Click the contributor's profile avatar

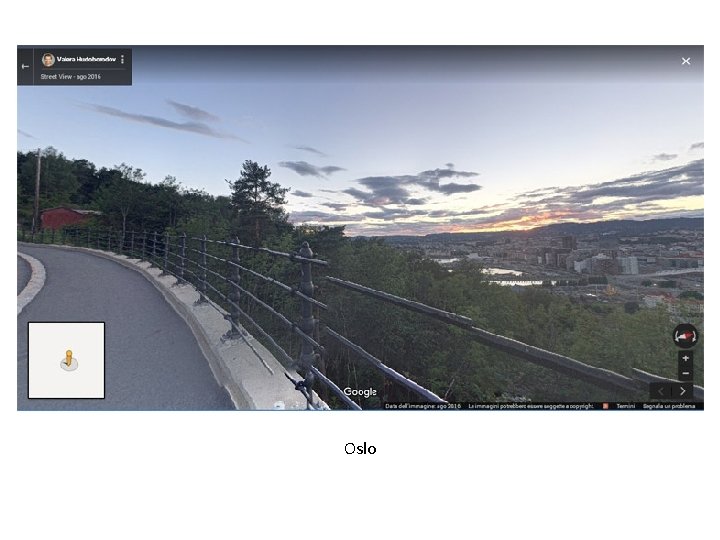[x=48, y=60]
